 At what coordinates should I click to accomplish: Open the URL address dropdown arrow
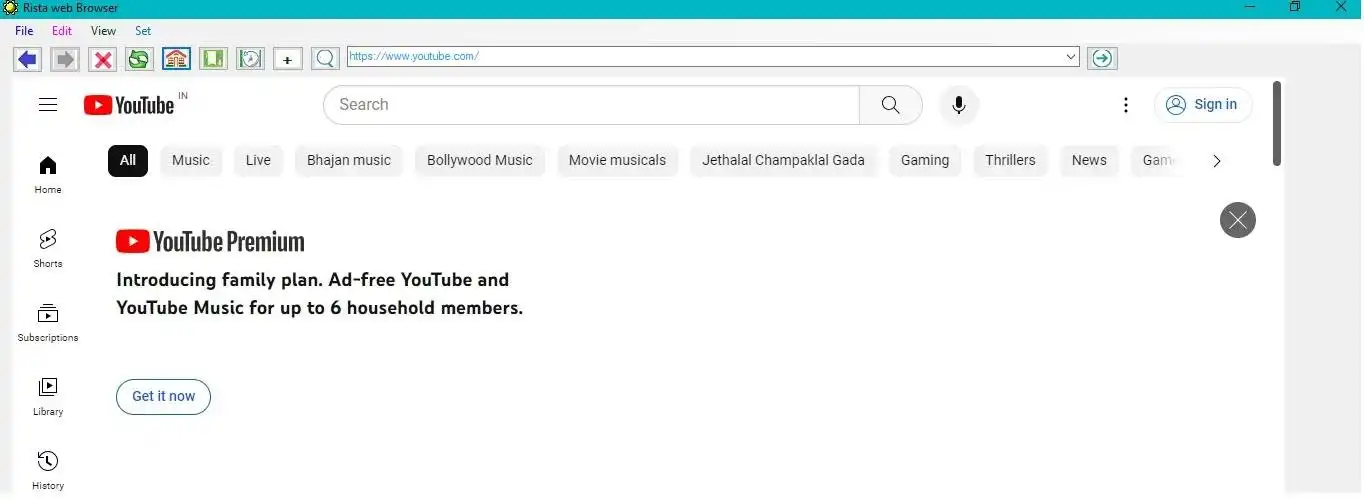(x=1072, y=57)
